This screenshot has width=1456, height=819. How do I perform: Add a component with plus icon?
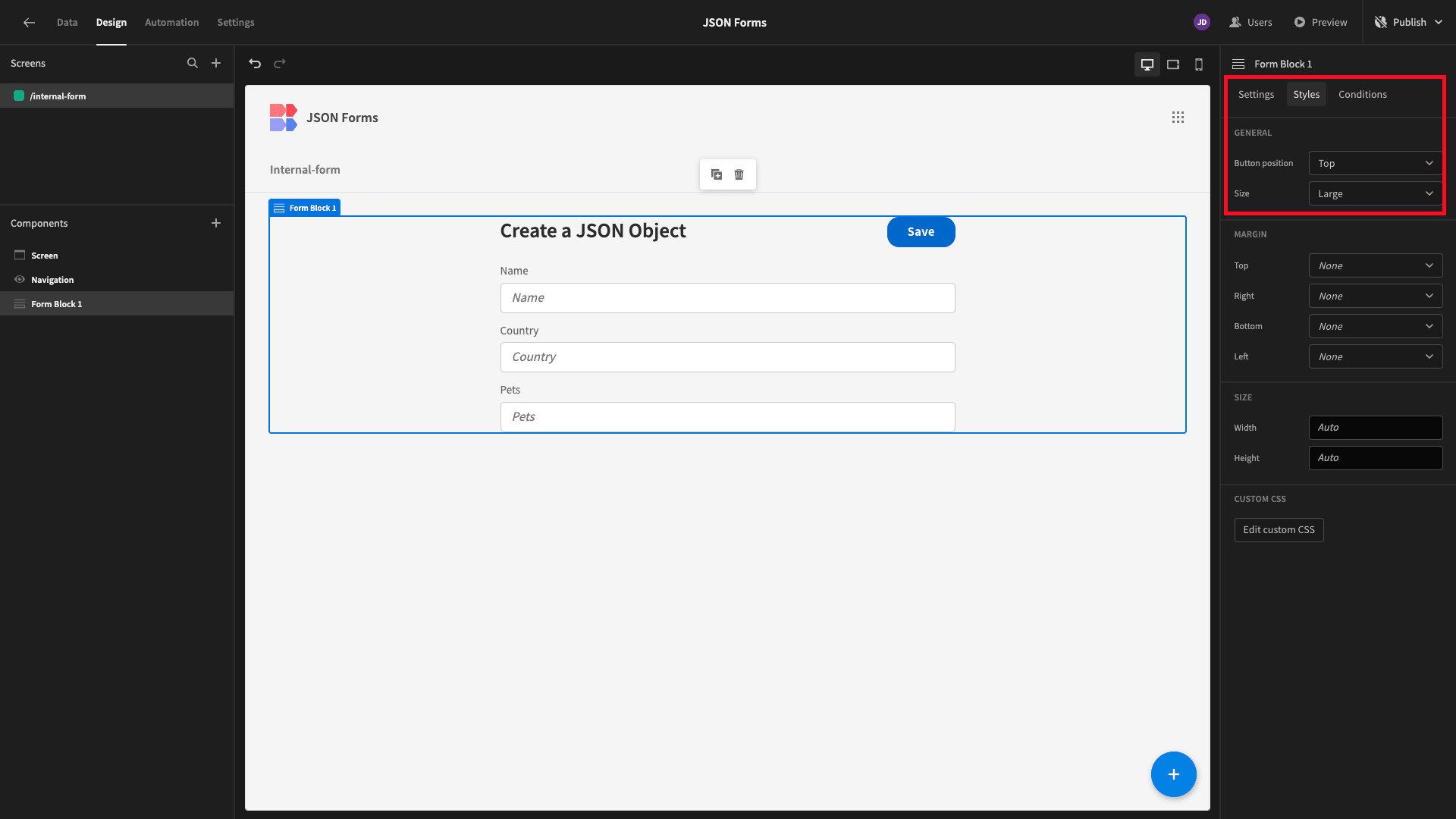[216, 223]
